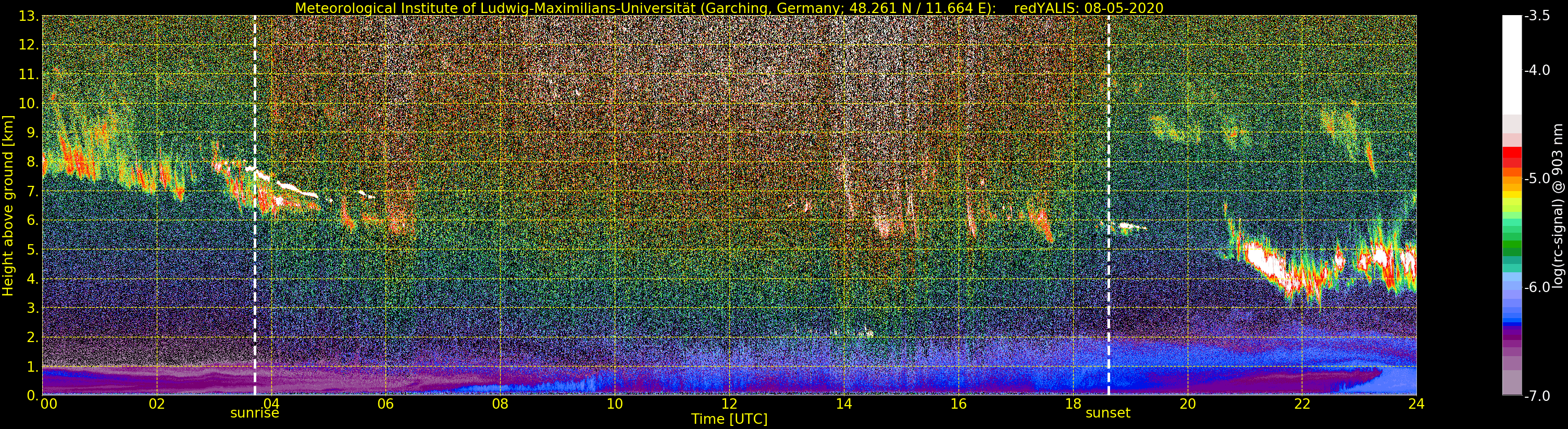The image size is (1568, 429).
Task: Click the 06 time tick label
Action: coord(386,403)
